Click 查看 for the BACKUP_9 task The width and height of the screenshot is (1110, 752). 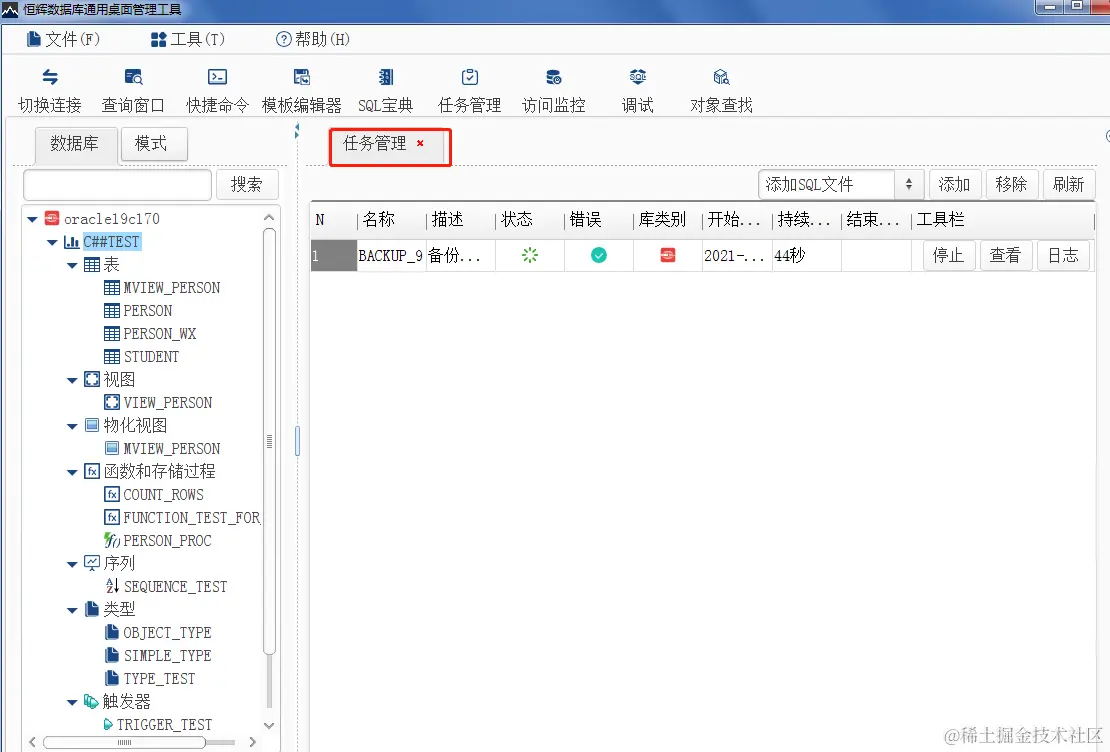(x=1005, y=255)
